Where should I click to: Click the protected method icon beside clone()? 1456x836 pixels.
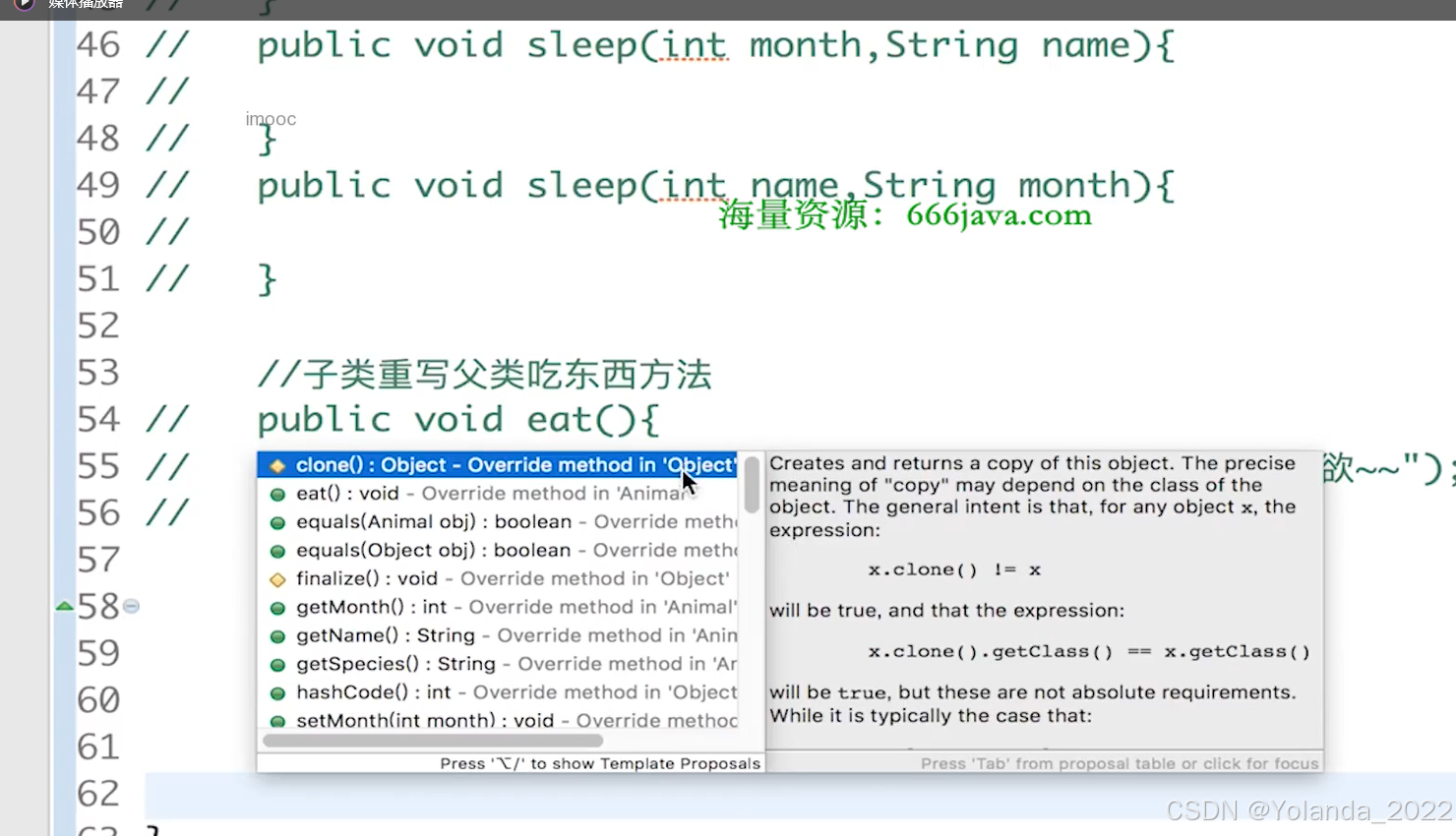[277, 466]
